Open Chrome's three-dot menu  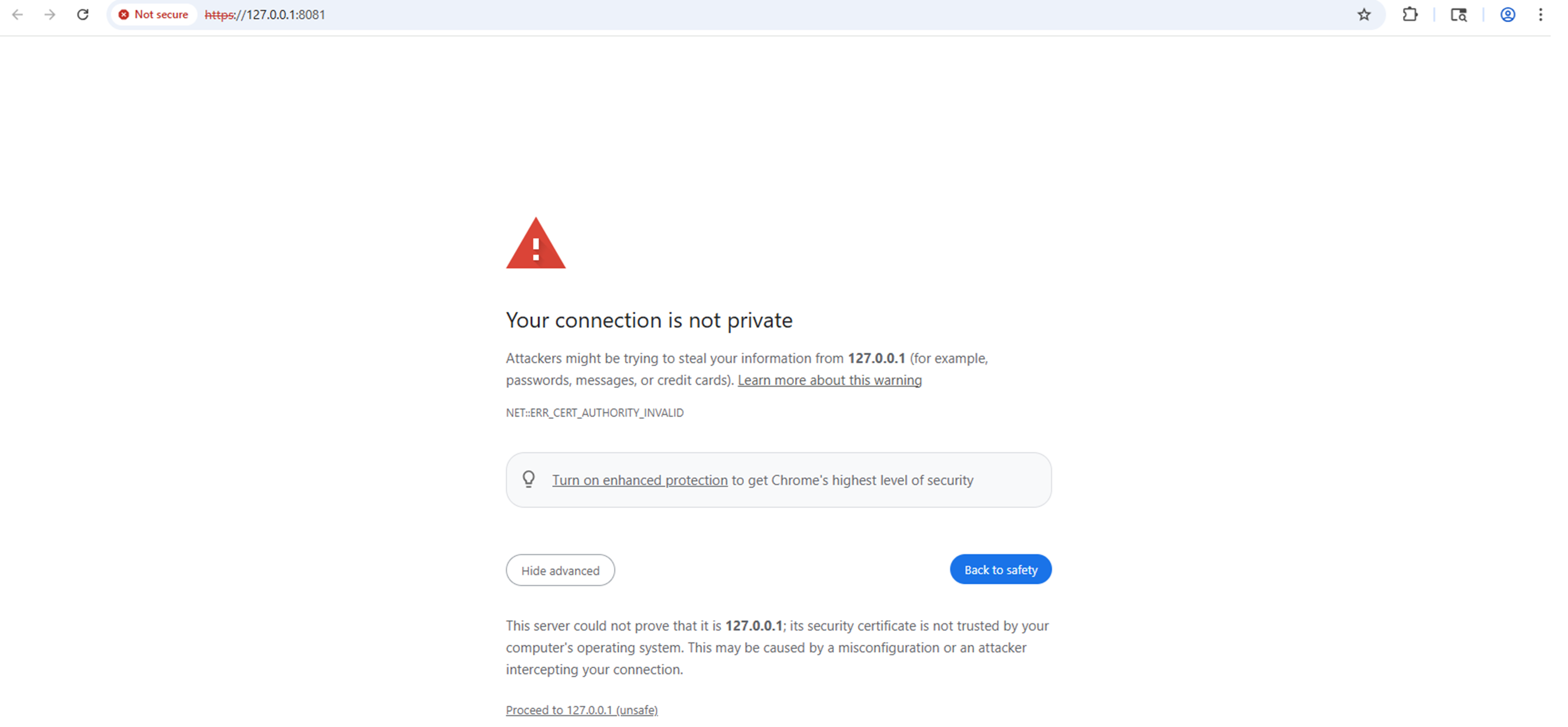(x=1540, y=15)
